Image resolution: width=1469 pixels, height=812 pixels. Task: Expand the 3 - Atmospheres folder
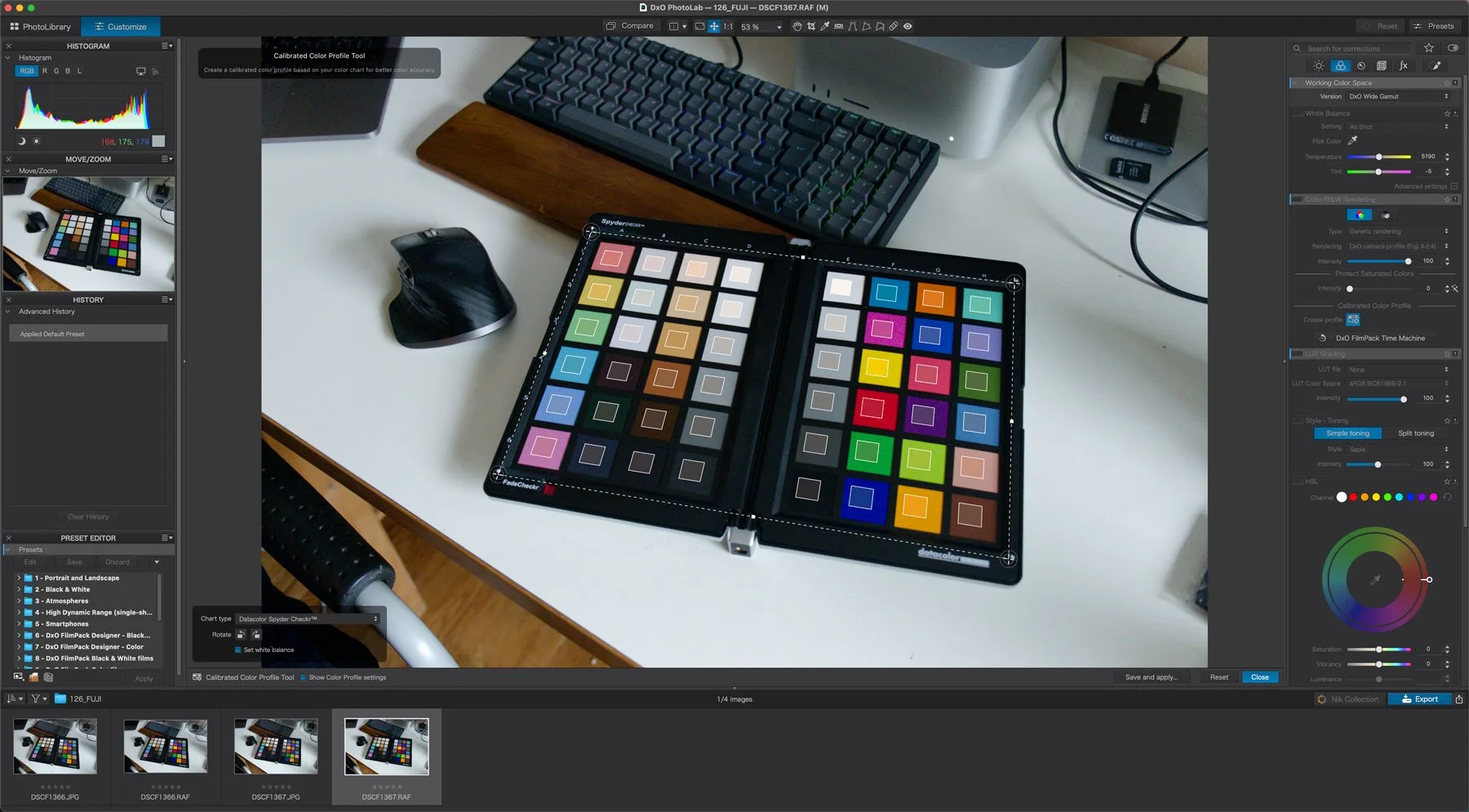coord(19,601)
